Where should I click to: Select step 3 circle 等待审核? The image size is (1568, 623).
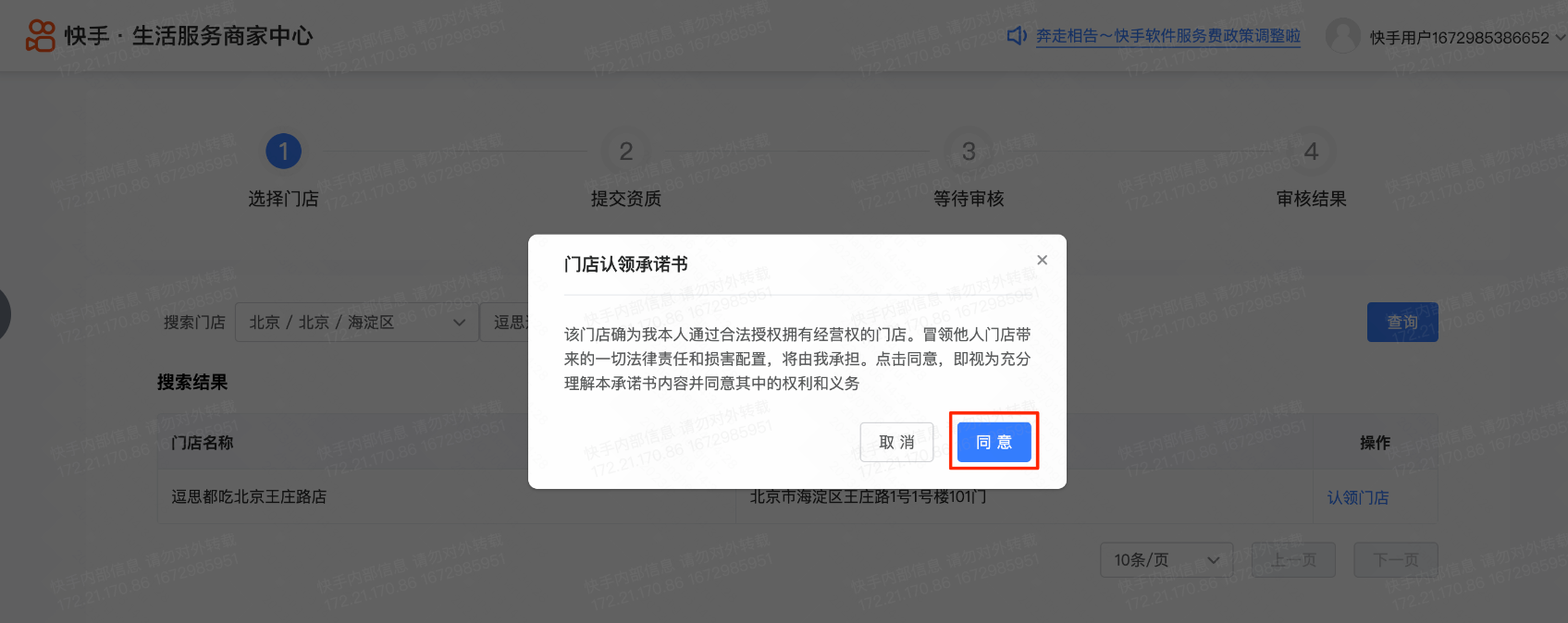[x=969, y=151]
